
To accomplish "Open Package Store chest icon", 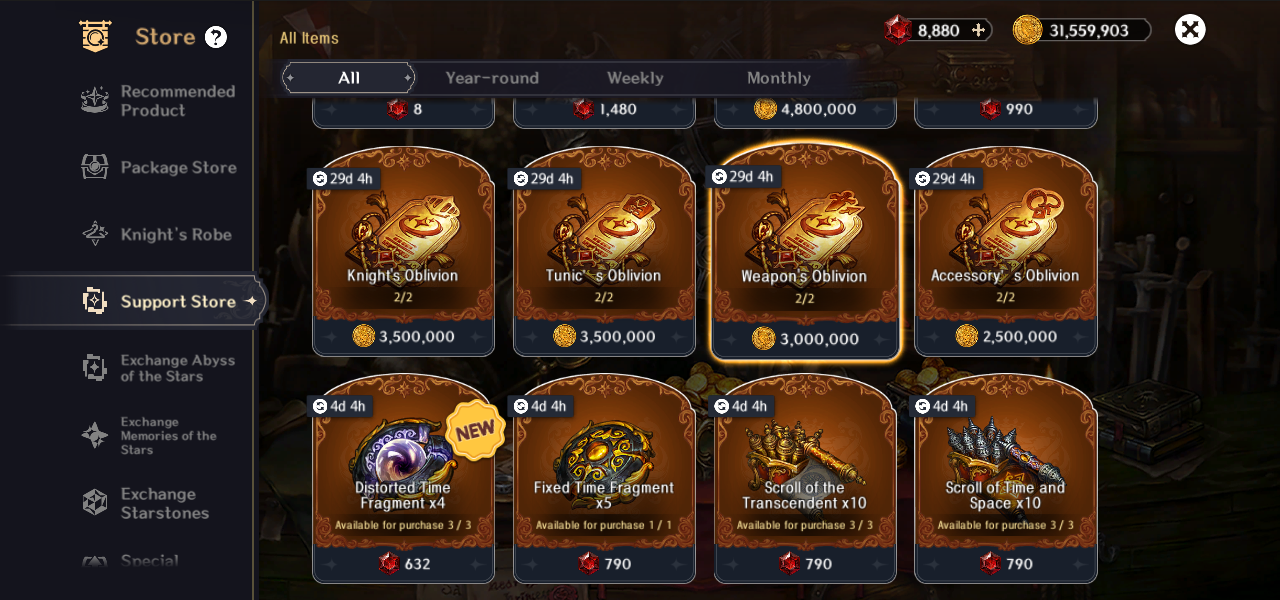I will pyautogui.click(x=95, y=167).
